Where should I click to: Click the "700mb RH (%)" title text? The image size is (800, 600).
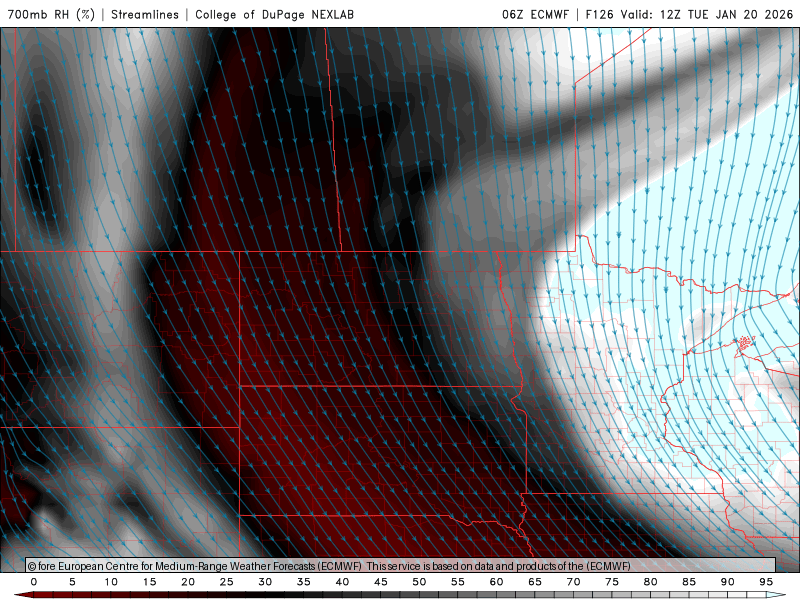pyautogui.click(x=52, y=14)
